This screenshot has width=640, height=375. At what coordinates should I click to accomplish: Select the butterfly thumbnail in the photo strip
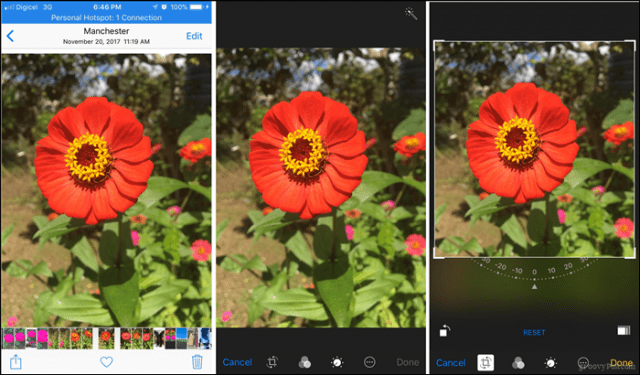[x=159, y=338]
